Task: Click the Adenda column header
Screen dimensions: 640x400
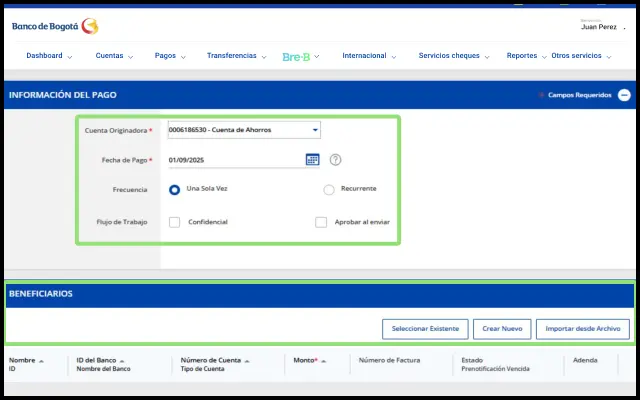Action: pyautogui.click(x=585, y=360)
